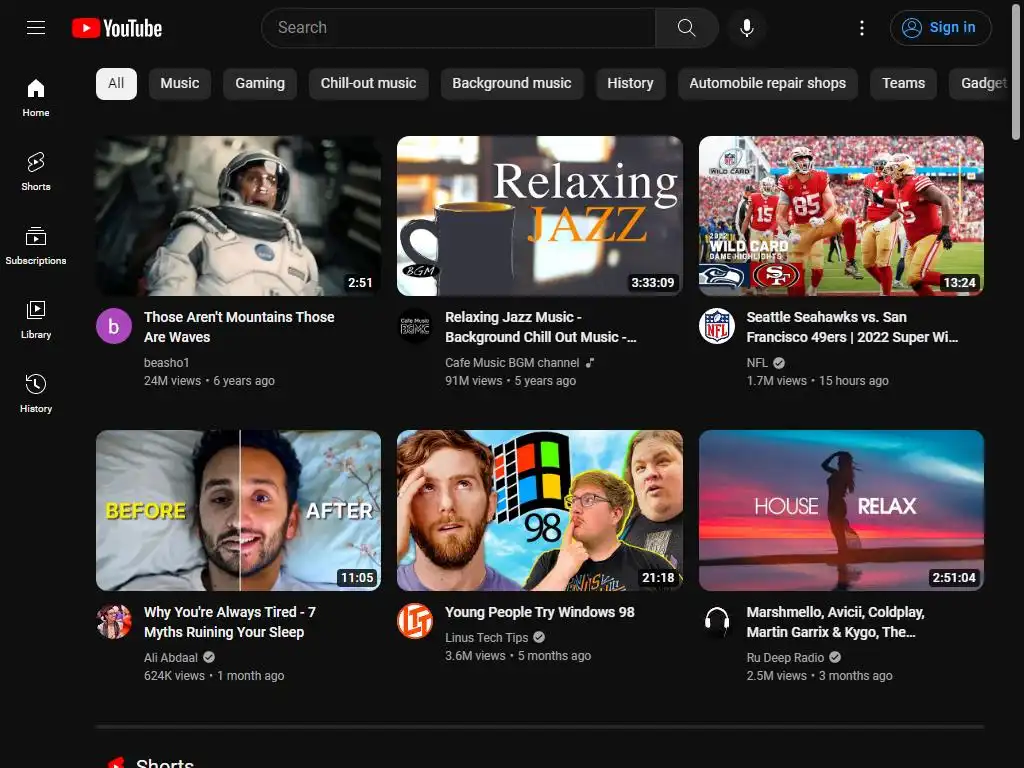
Task: Select the All filter chip
Action: click(116, 84)
